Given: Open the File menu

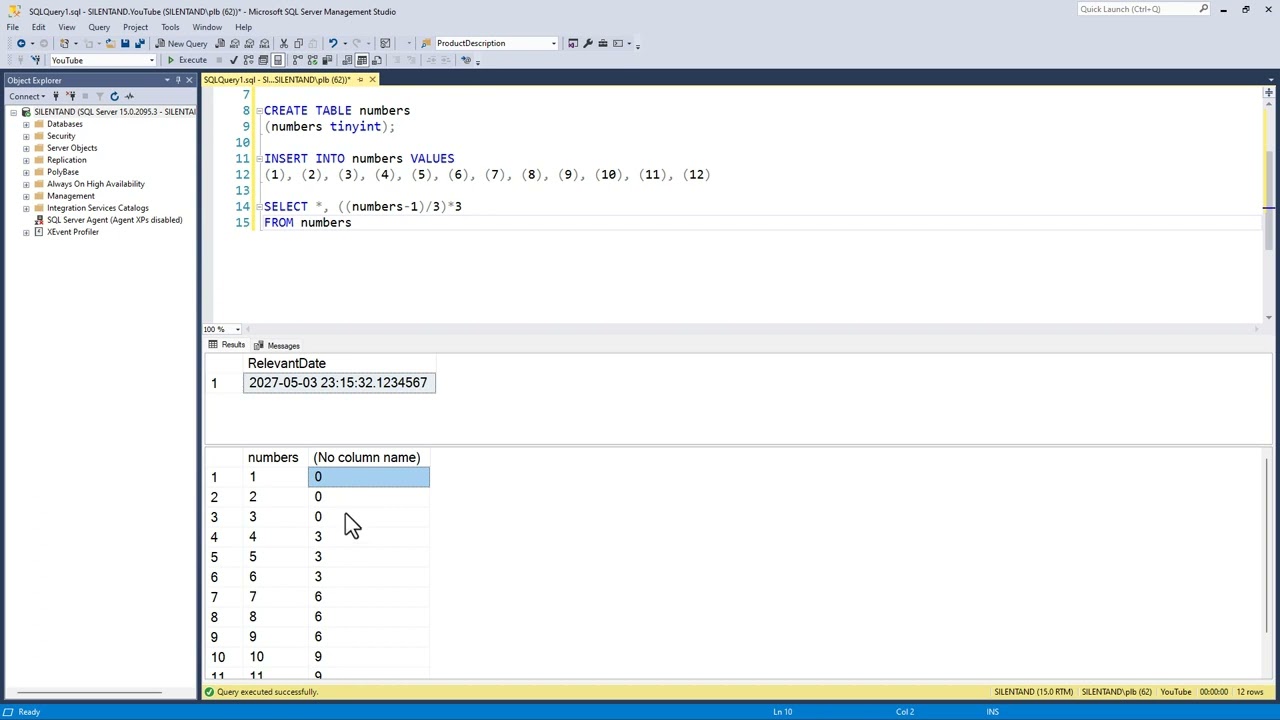Looking at the screenshot, I should coord(13,27).
